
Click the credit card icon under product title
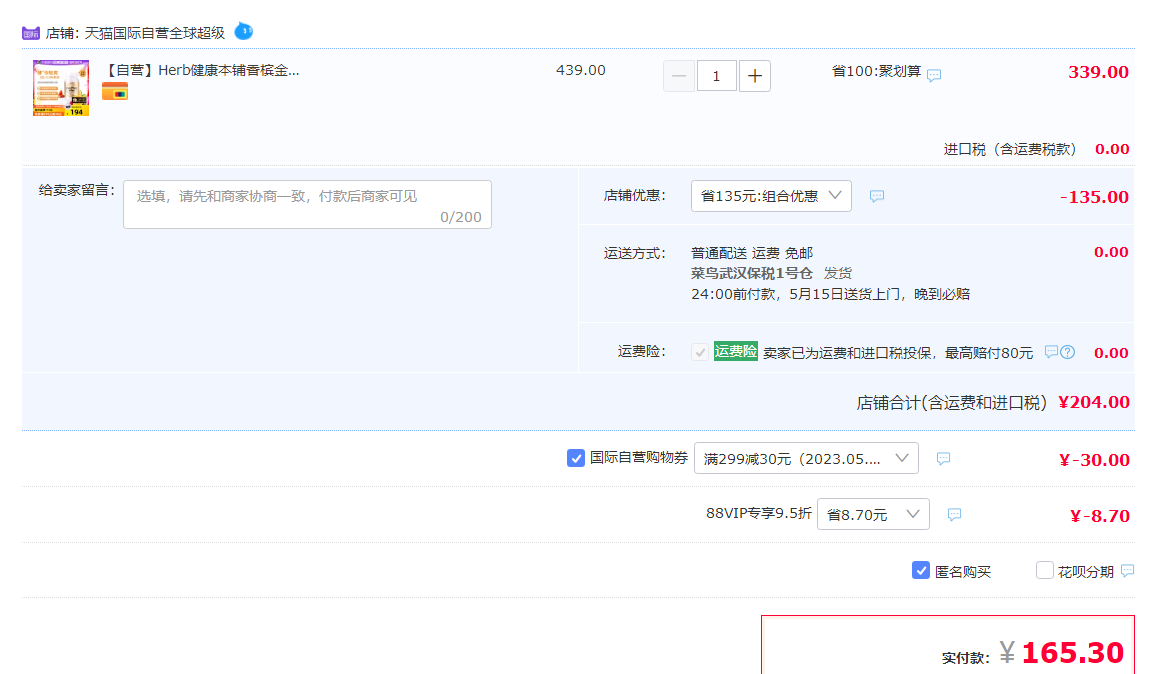[x=115, y=93]
